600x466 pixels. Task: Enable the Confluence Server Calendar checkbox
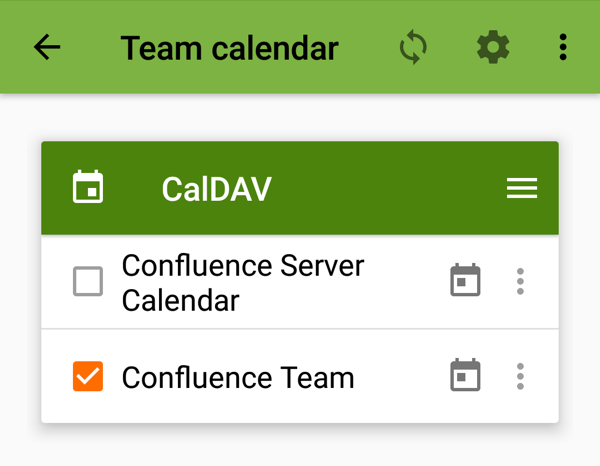click(88, 282)
